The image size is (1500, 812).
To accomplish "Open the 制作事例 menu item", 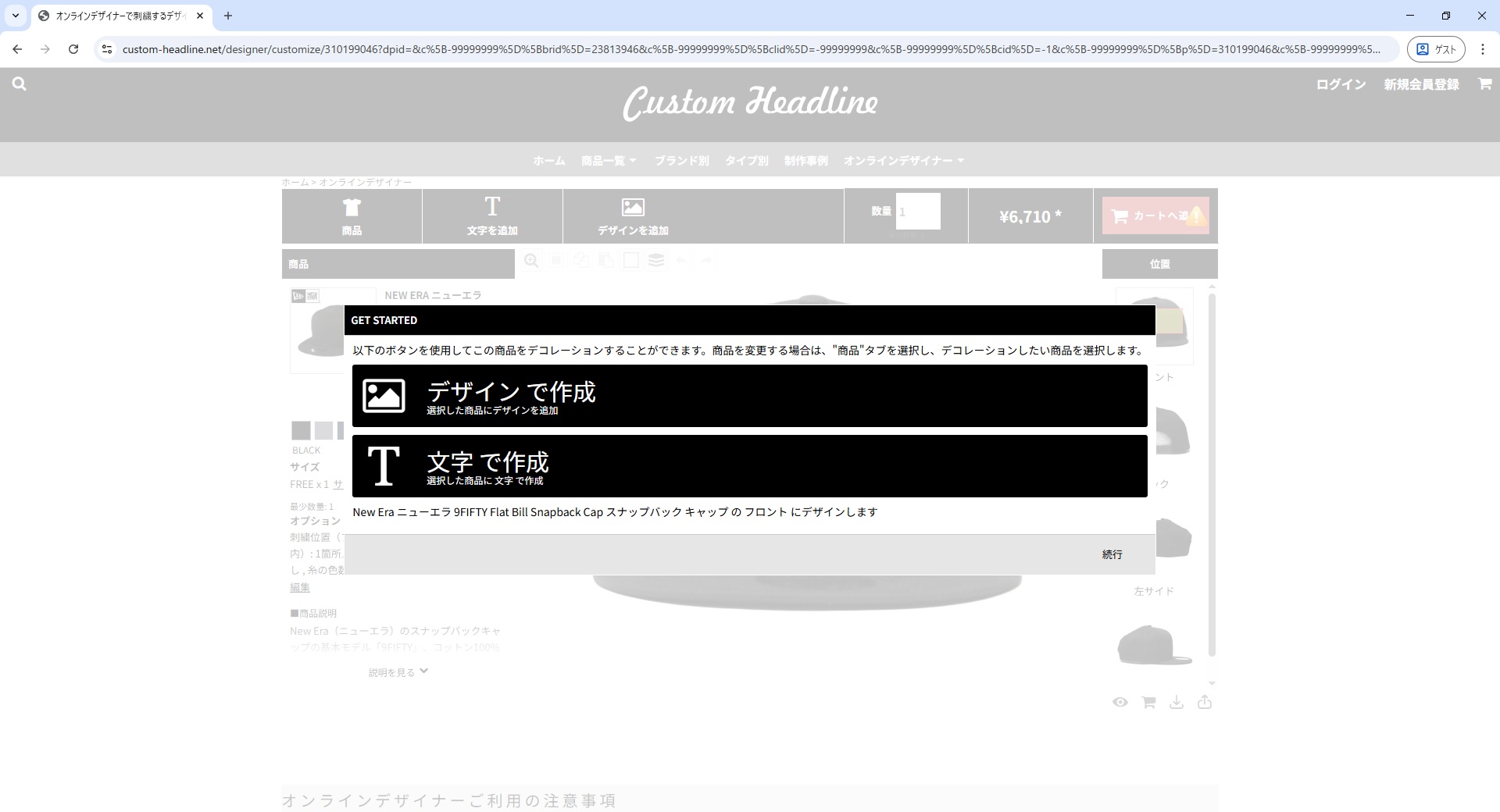I will click(x=805, y=161).
